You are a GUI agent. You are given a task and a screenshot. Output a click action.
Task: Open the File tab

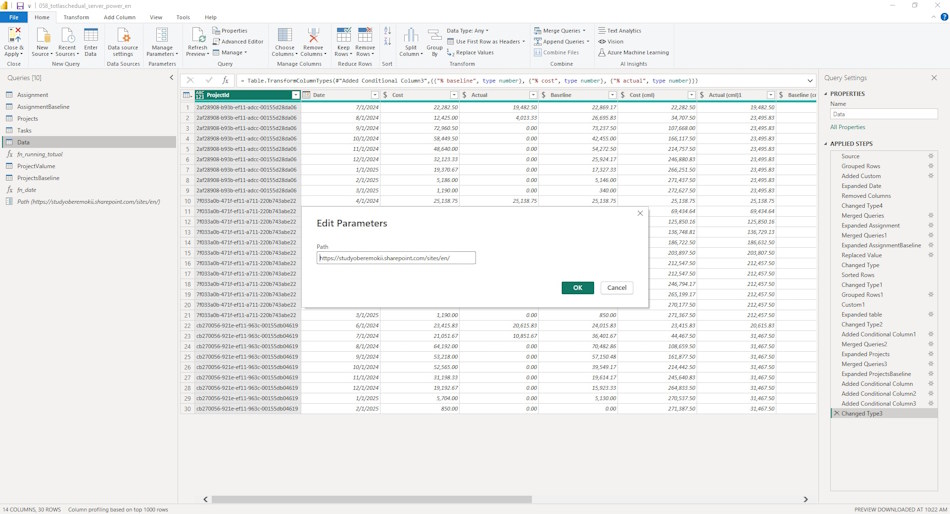(x=13, y=17)
